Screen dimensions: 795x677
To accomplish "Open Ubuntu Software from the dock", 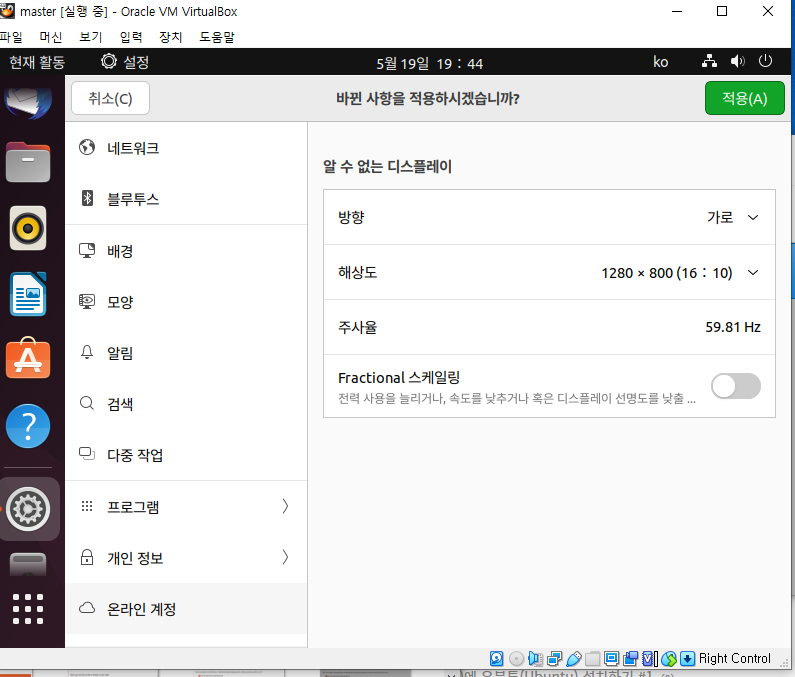I will (x=28, y=358).
